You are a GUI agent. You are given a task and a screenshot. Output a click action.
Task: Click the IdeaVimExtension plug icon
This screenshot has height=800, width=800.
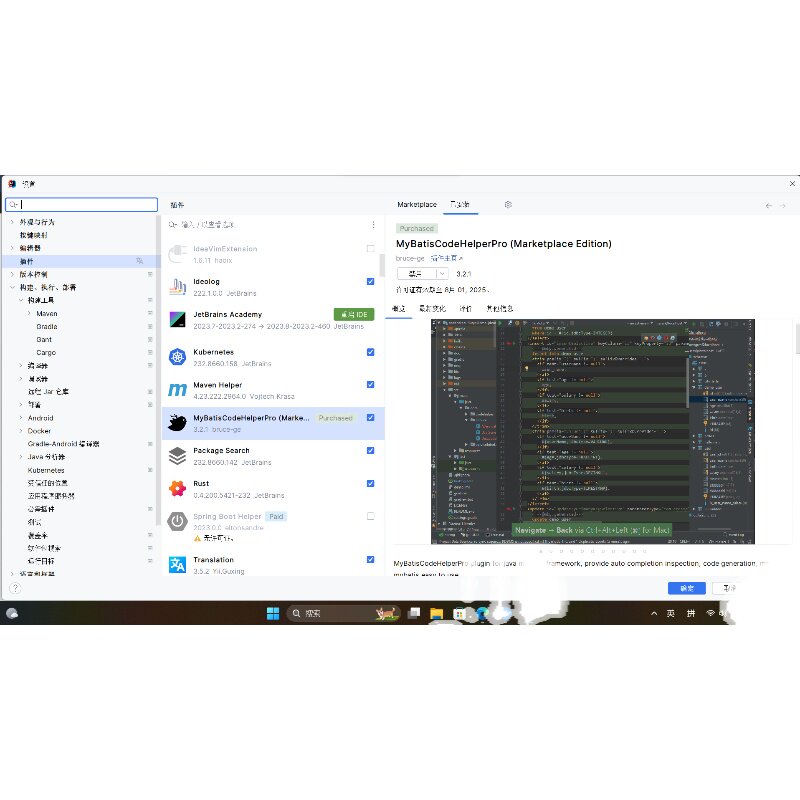(177, 254)
